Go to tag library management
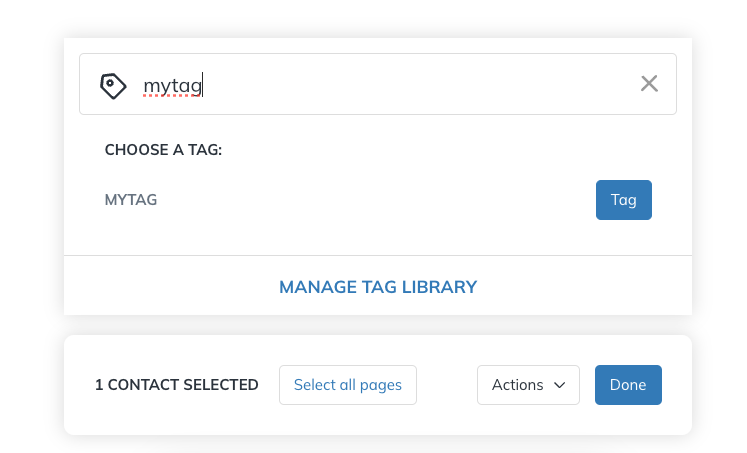The width and height of the screenshot is (747, 453). 378,287
